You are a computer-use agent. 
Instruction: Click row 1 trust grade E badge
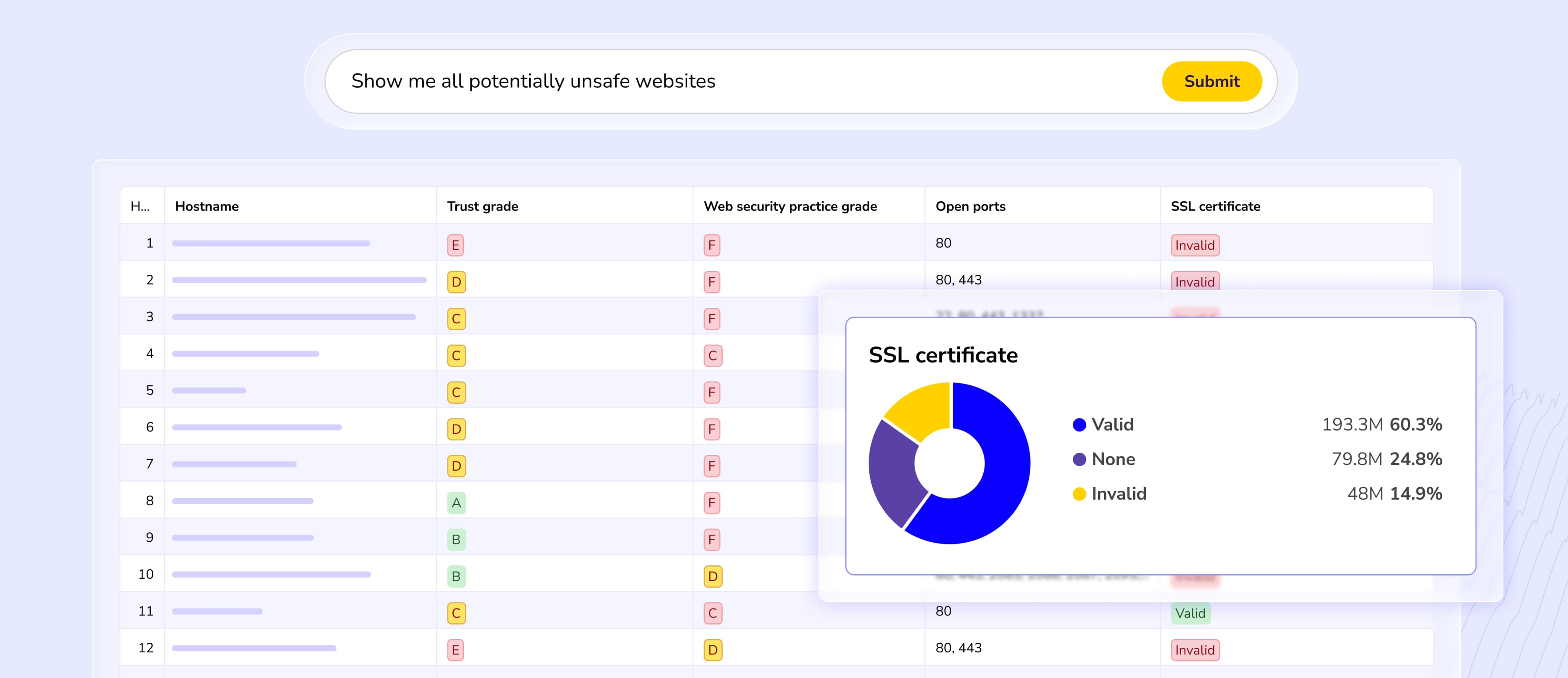455,245
